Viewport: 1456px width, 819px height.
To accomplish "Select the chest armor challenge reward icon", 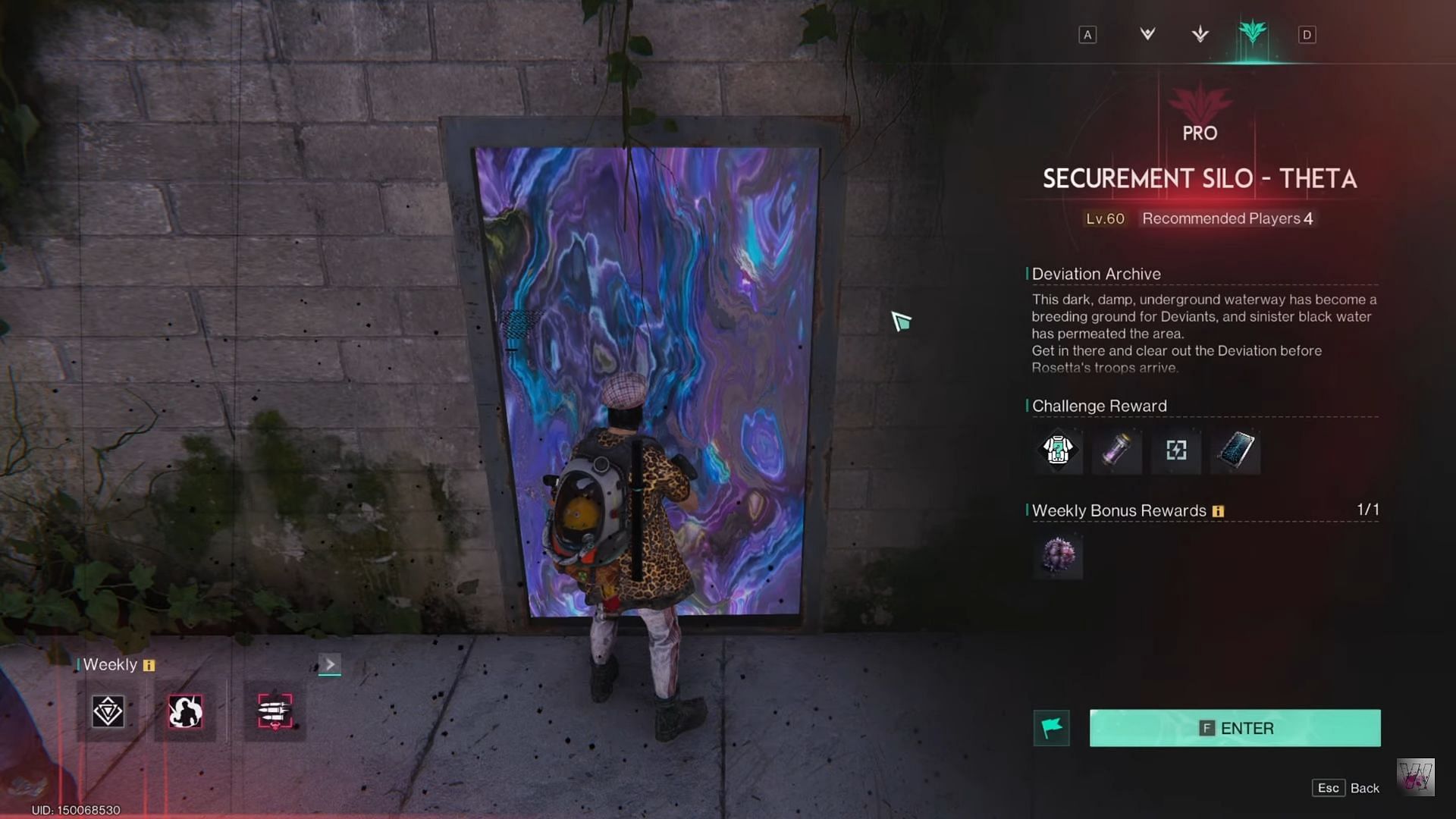I will click(x=1057, y=450).
